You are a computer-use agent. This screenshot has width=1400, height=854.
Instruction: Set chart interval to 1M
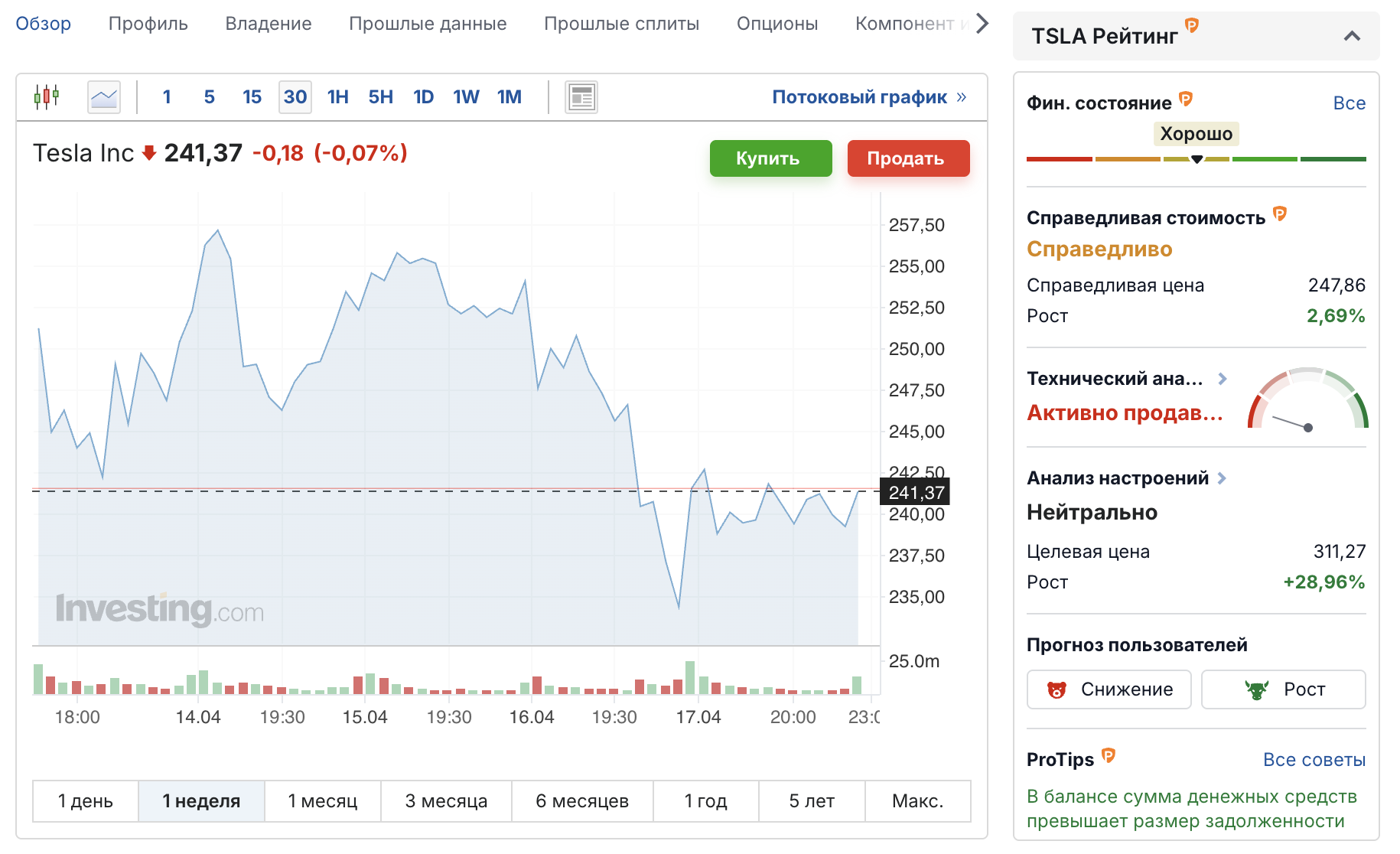510,97
